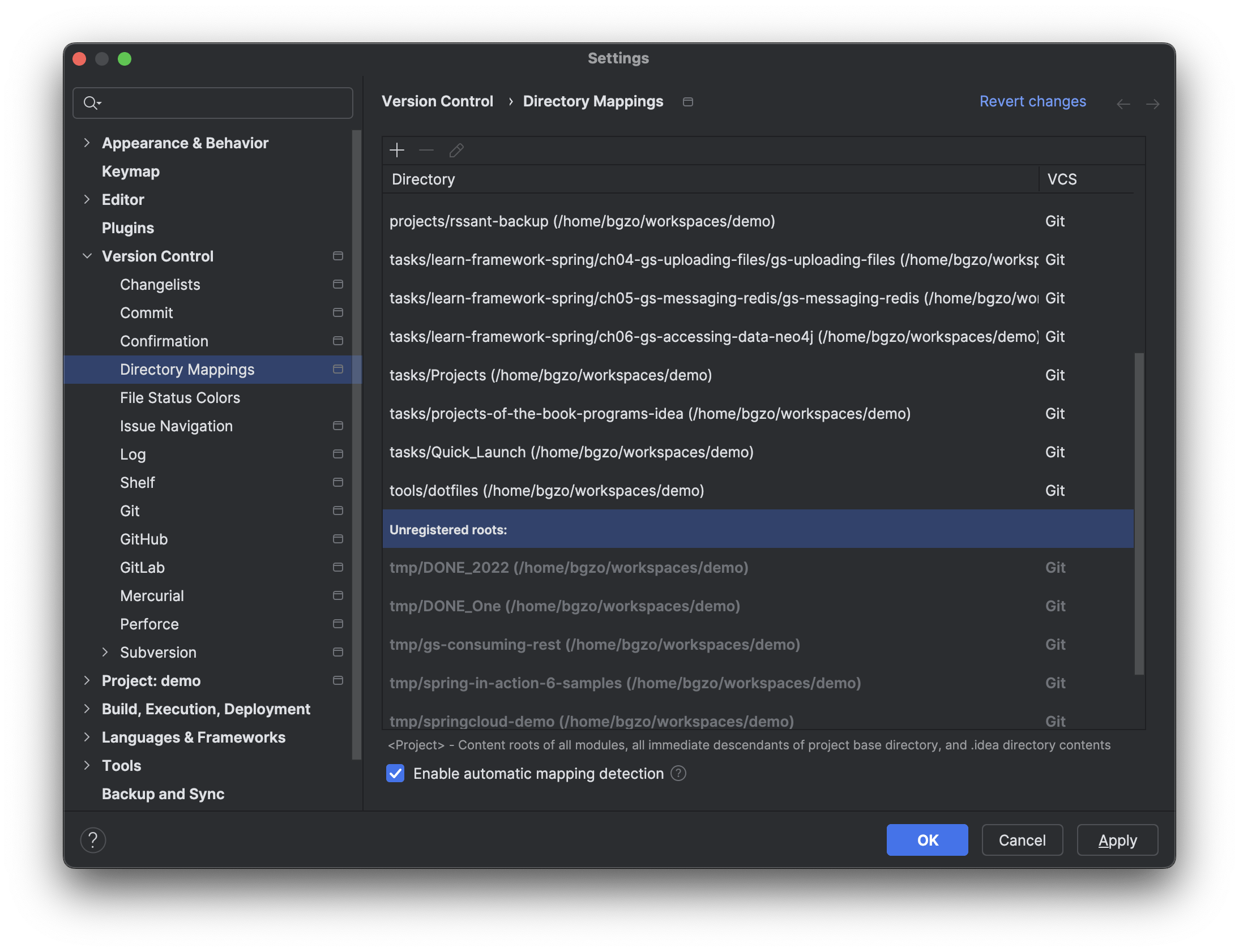1239x952 pixels.
Task: Expand the Subversion subtree
Action: [105, 652]
